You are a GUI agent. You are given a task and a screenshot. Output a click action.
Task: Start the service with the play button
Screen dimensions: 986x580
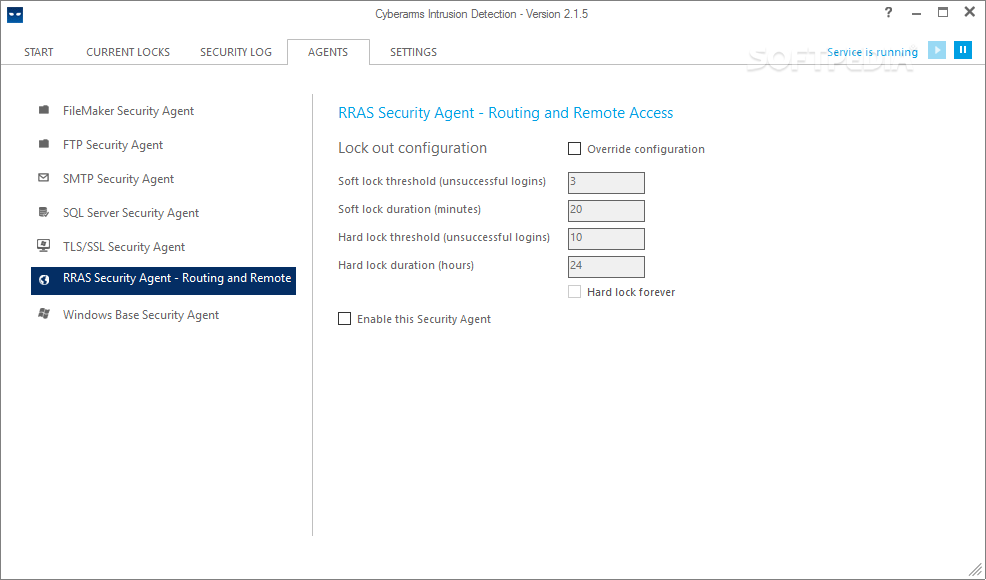[x=937, y=50]
